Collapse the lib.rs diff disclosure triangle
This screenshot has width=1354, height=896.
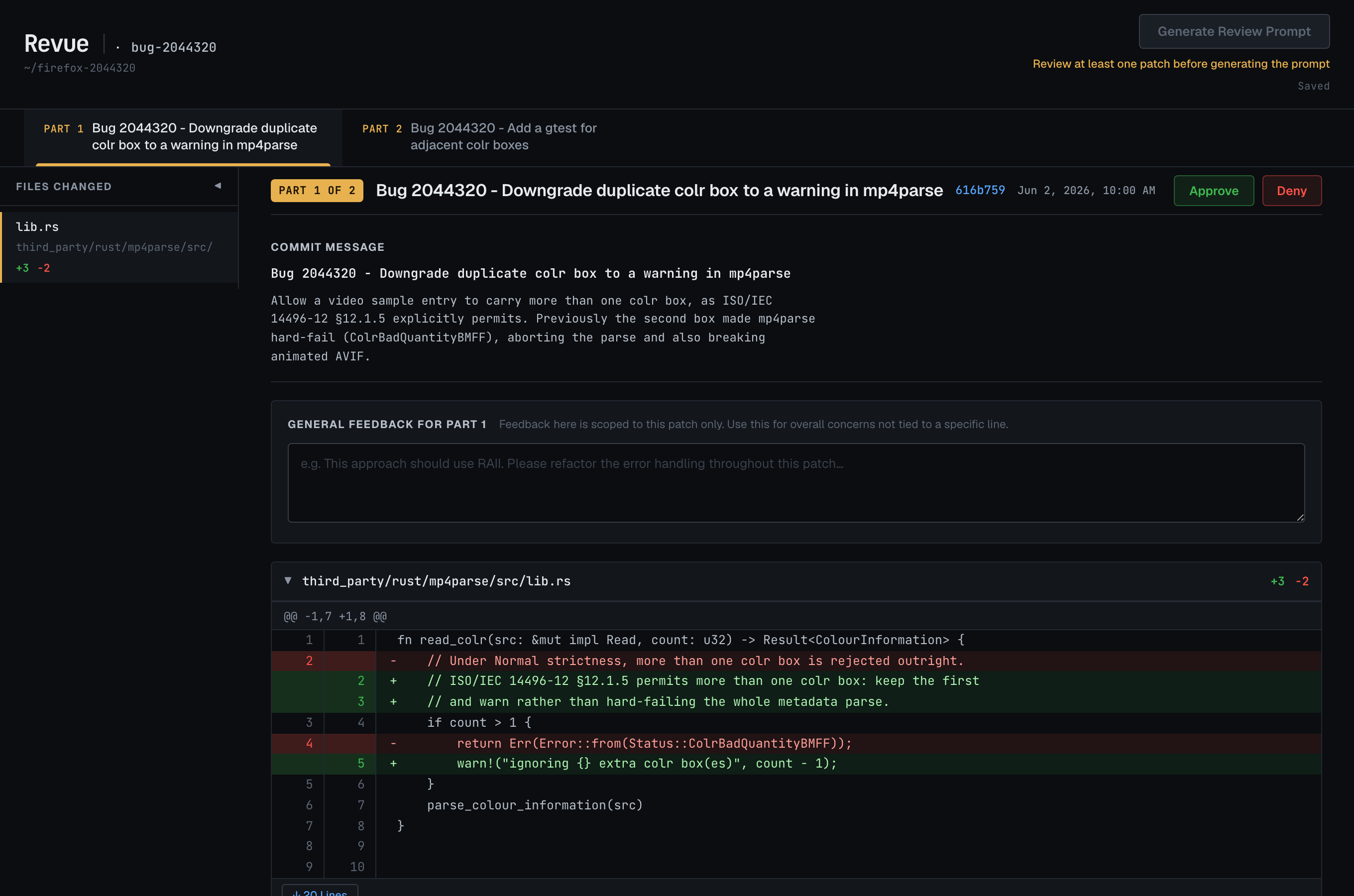pyautogui.click(x=288, y=580)
